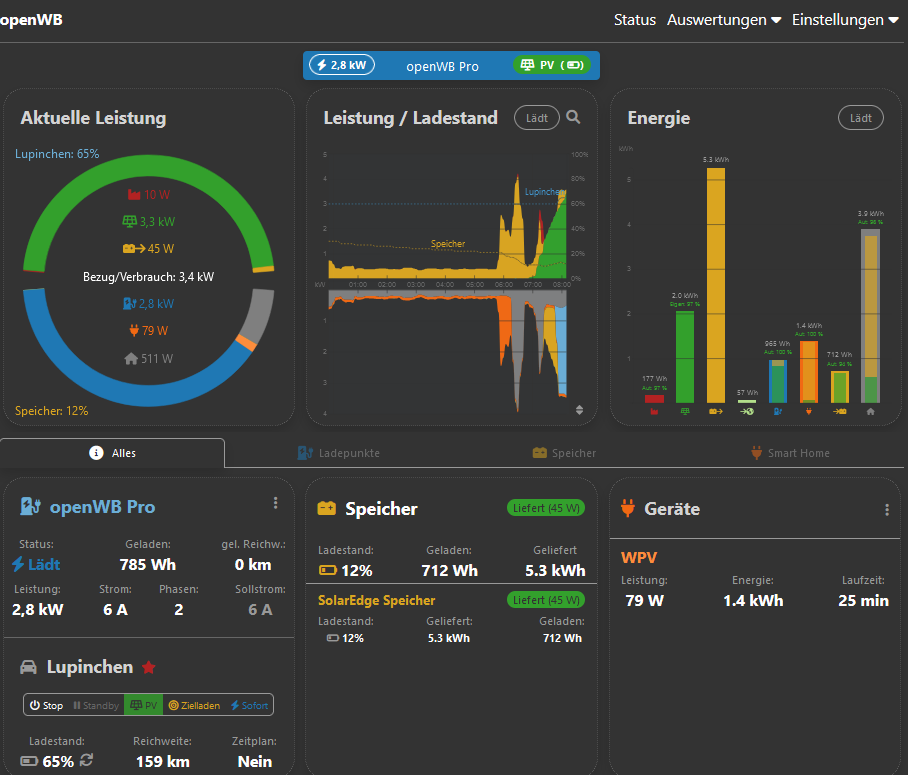Viewport: 908px width, 775px height.
Task: Select the Sofort charge mode
Action: point(249,705)
